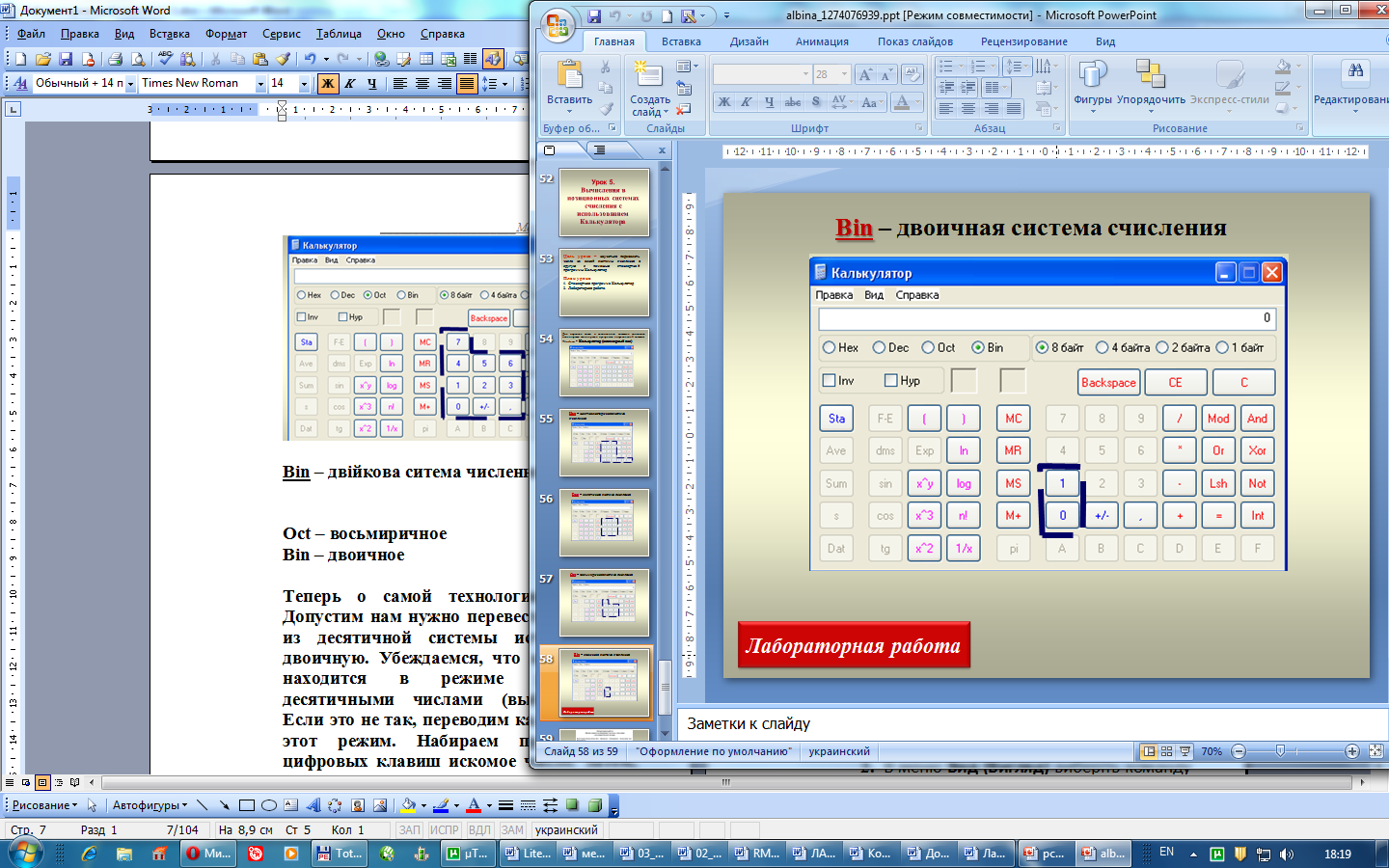Click Fit slide to window icon
Viewport: 1389px width, 868px height.
coord(1376,751)
